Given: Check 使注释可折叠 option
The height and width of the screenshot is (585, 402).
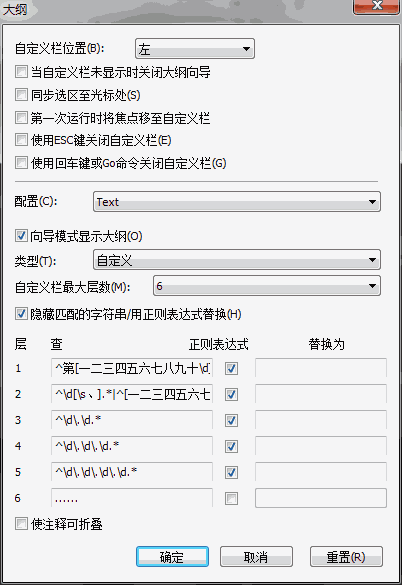Looking at the screenshot, I should coord(21,524).
